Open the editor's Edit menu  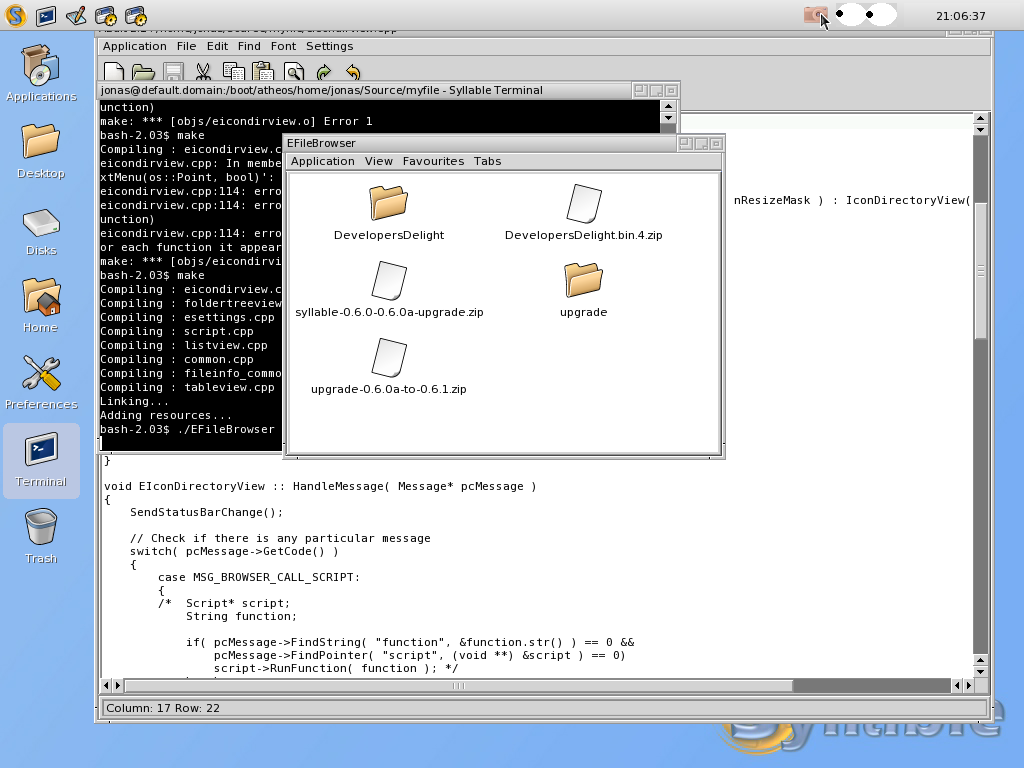point(217,46)
